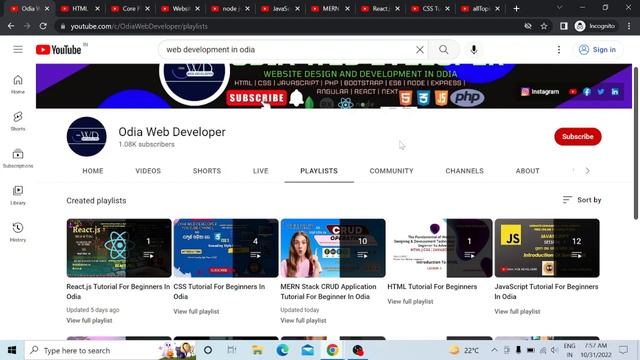
Task: Open History in the sidebar
Action: [18, 232]
